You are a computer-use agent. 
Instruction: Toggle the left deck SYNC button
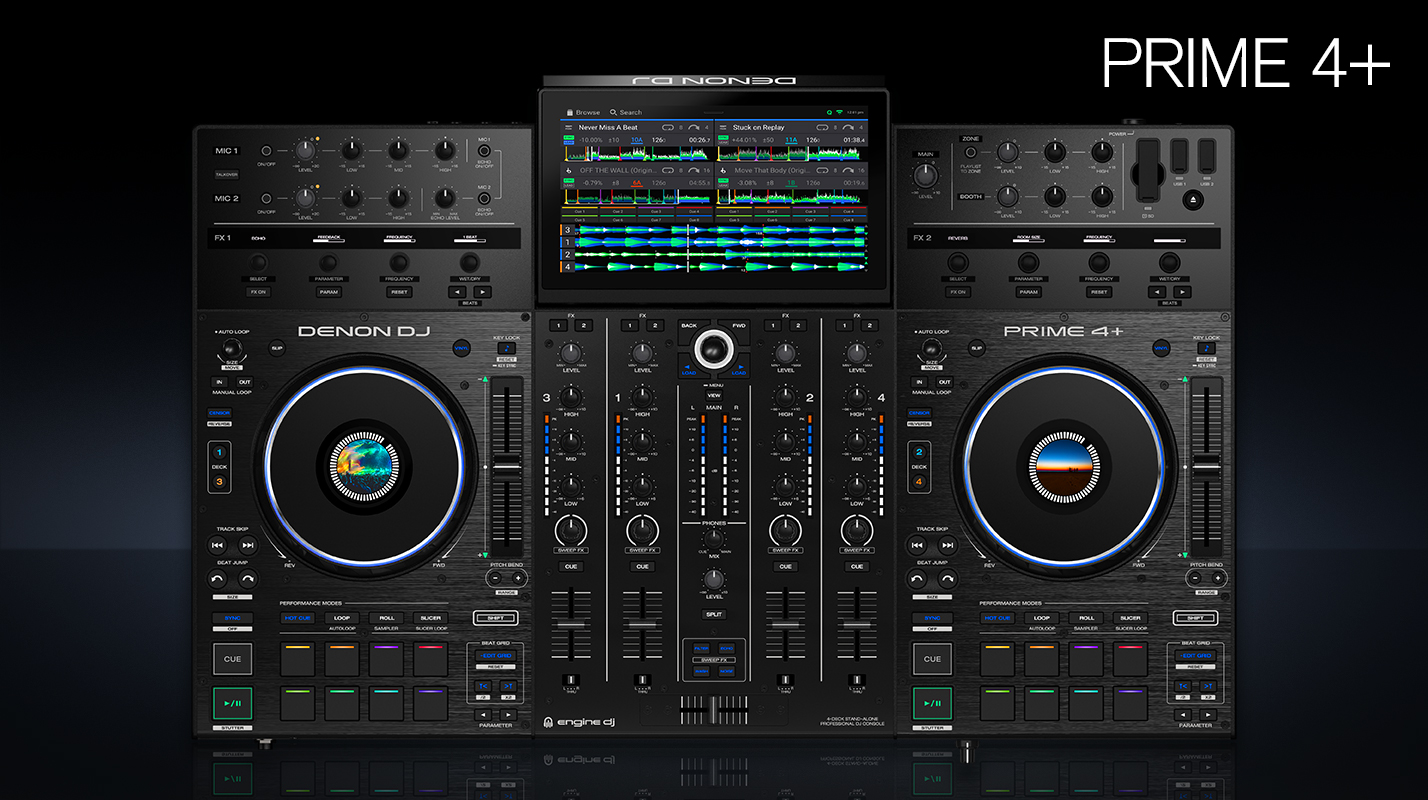232,618
